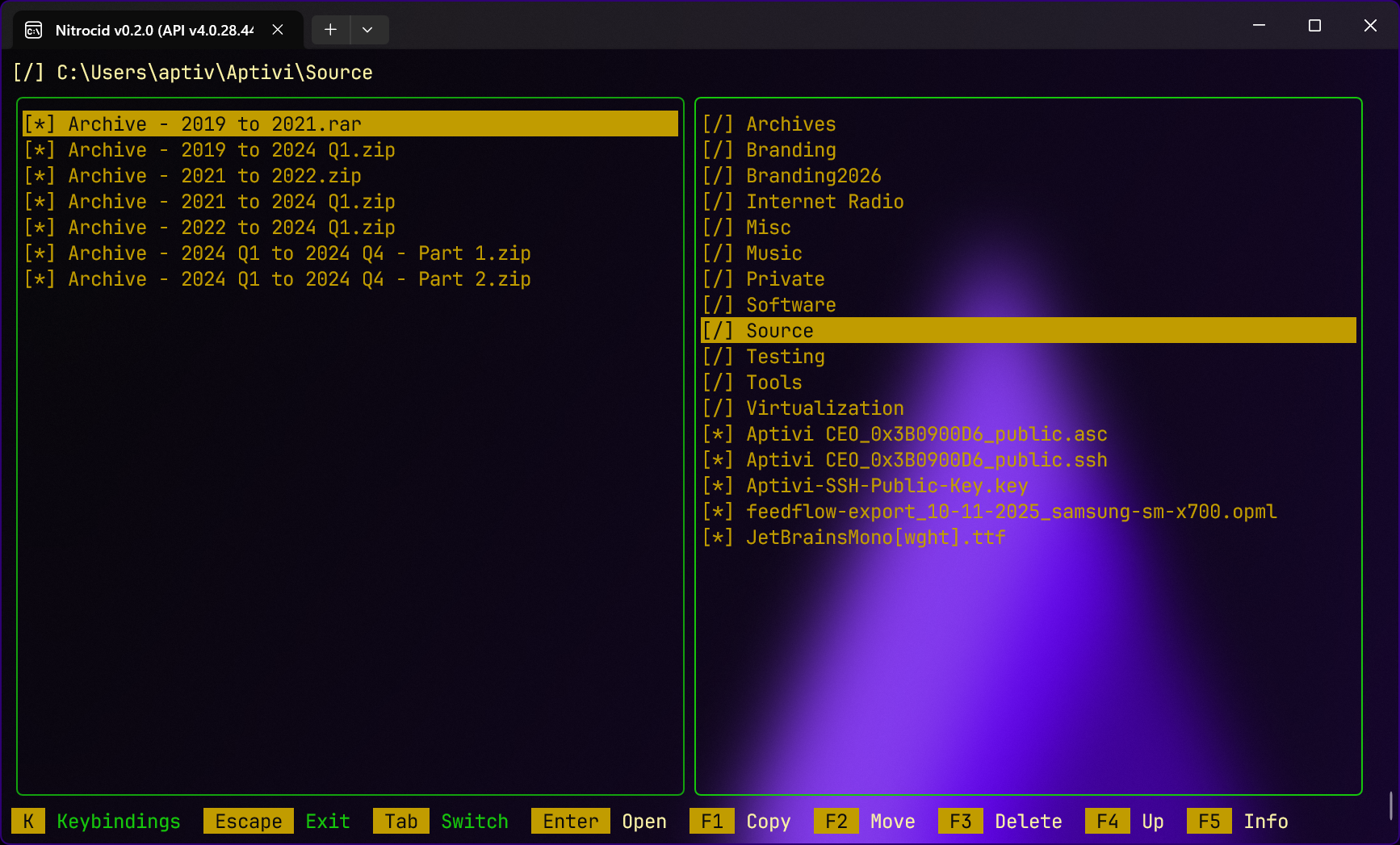Select the Archives folder in right pane
This screenshot has width=1400, height=845.
pos(790,124)
